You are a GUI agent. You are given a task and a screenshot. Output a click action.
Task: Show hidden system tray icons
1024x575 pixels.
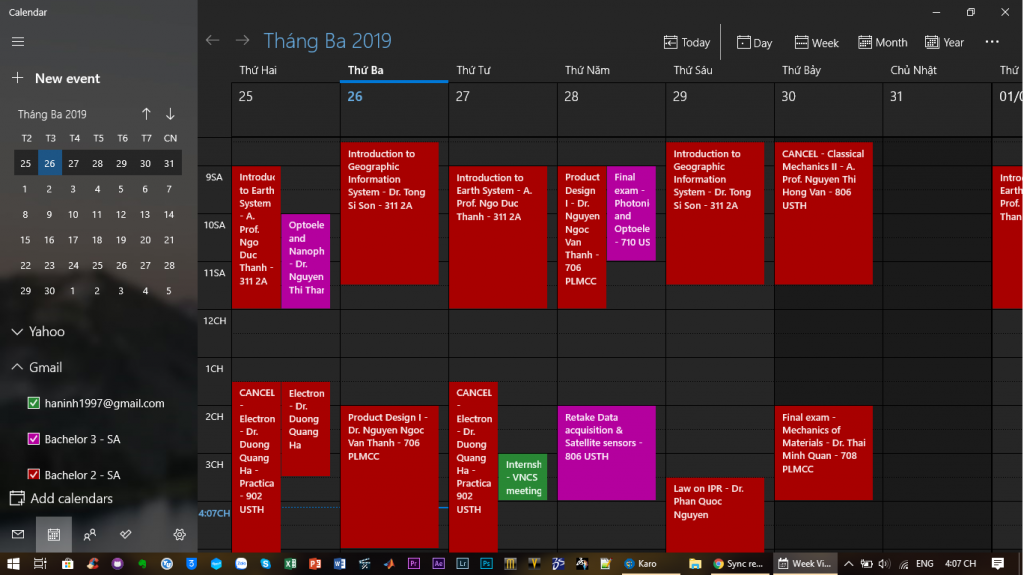tap(848, 563)
